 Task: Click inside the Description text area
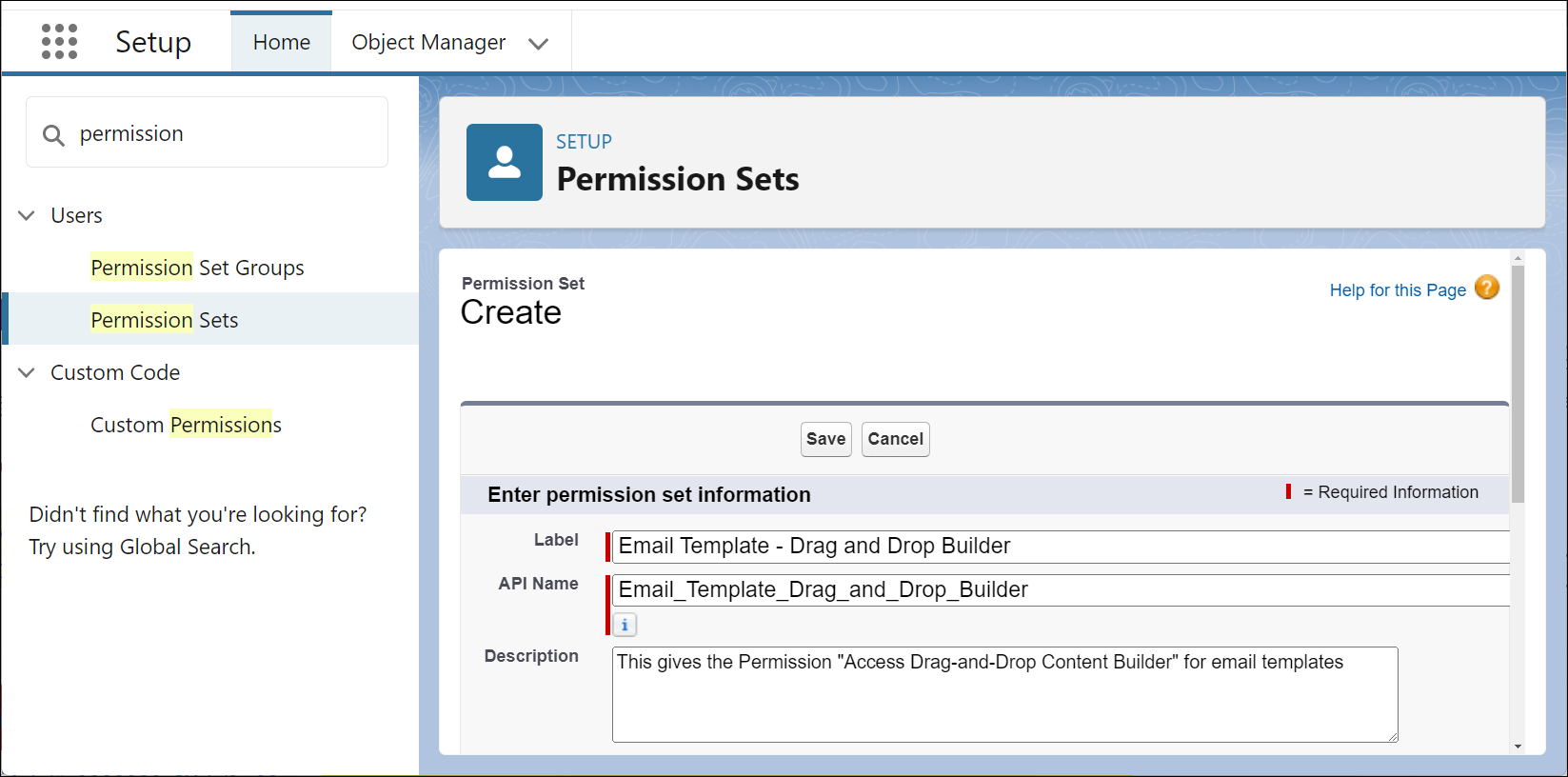pos(1004,695)
